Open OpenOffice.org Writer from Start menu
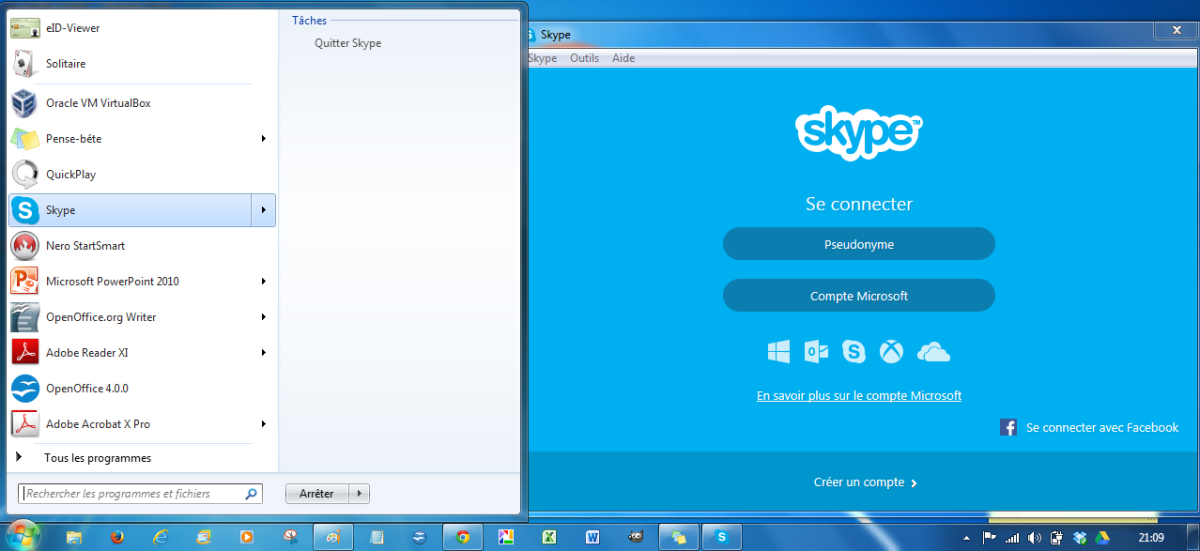The height and width of the screenshot is (551, 1200). 132,317
